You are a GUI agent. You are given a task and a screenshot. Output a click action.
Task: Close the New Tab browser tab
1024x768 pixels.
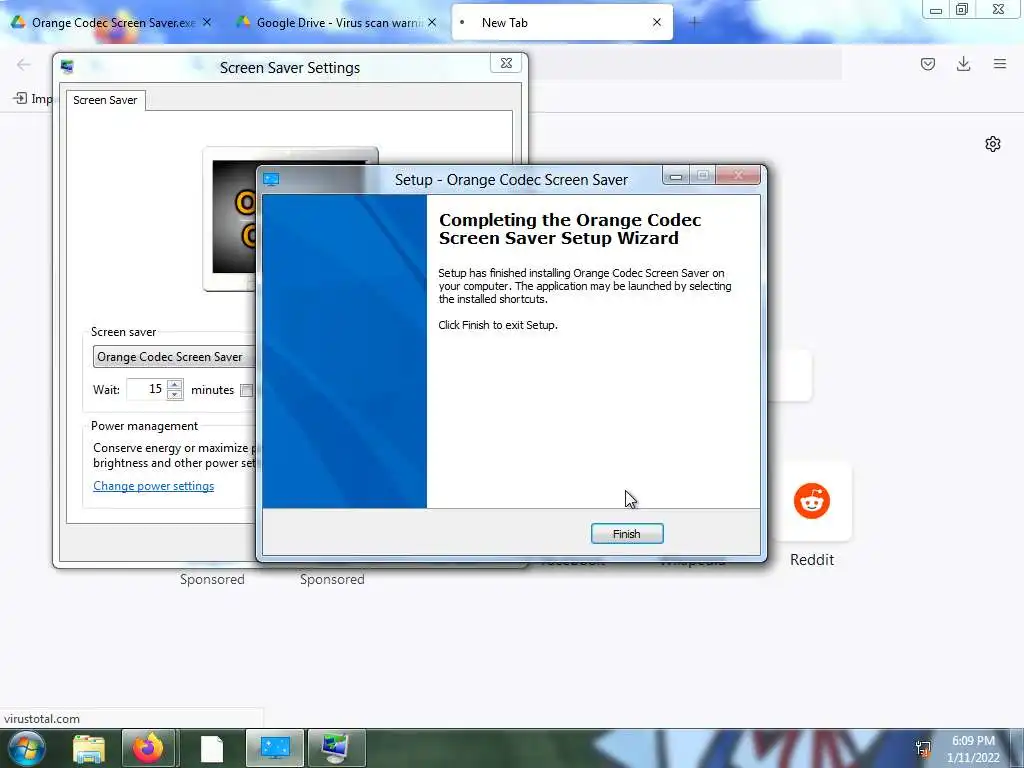click(657, 22)
